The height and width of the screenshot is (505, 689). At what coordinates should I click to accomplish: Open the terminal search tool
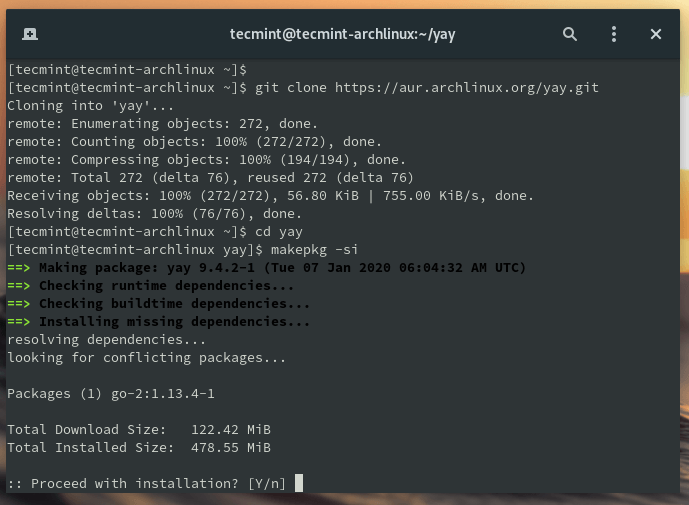pyautogui.click(x=570, y=34)
